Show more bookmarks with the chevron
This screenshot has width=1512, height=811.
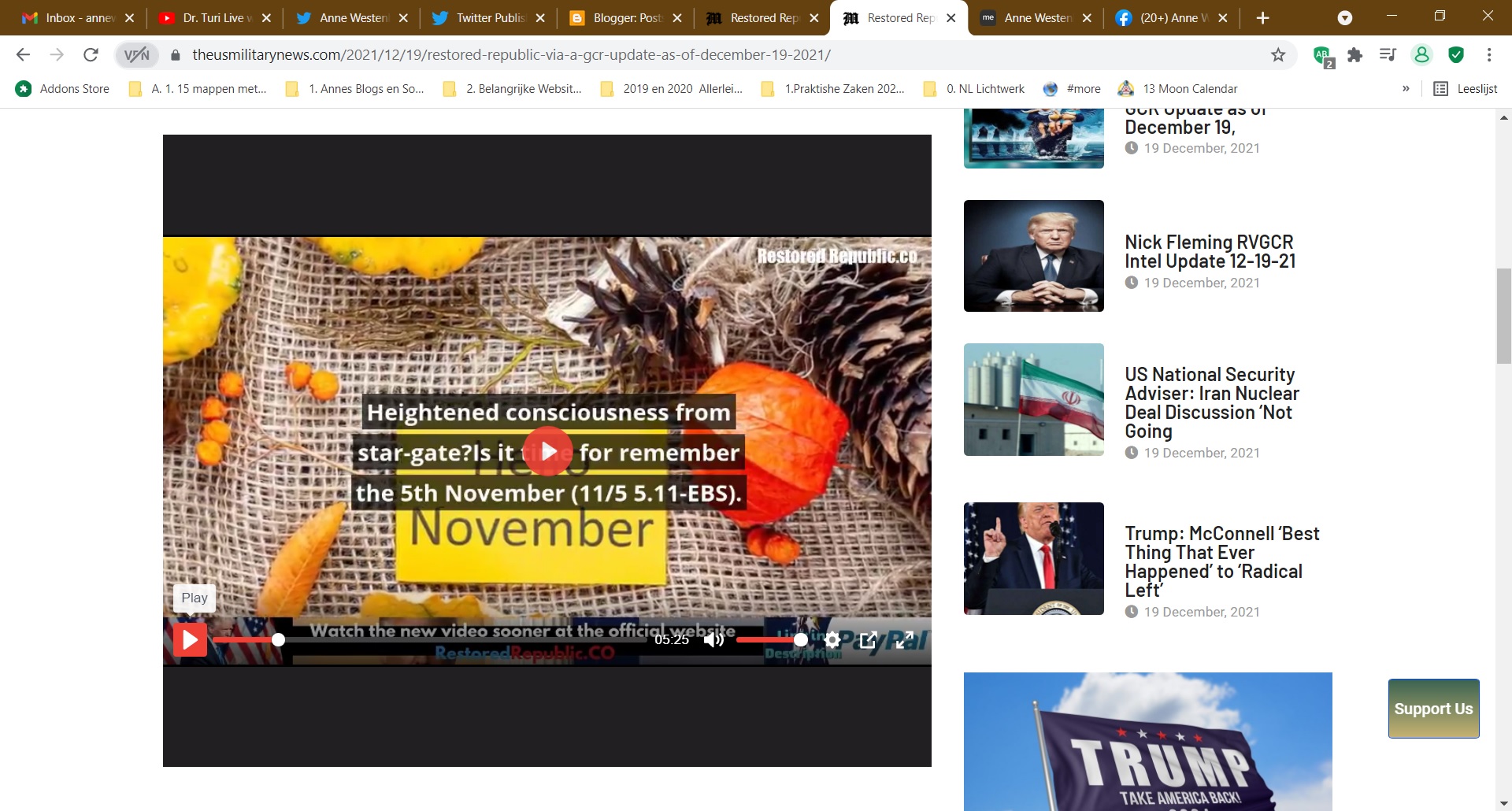coord(1406,89)
